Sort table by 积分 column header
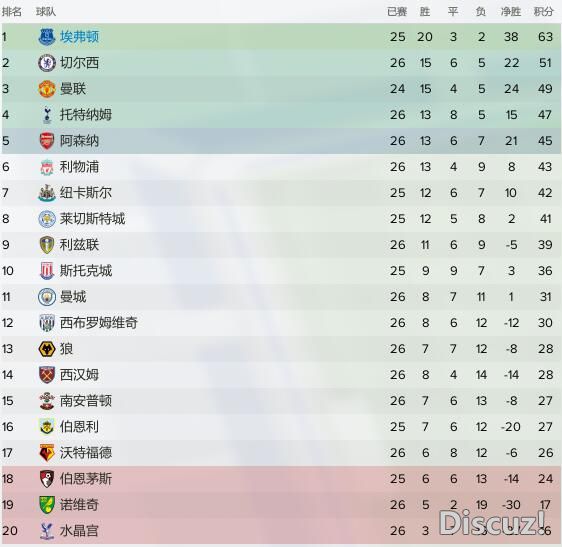Screen dimensions: 562x547 pyautogui.click(x=543, y=12)
